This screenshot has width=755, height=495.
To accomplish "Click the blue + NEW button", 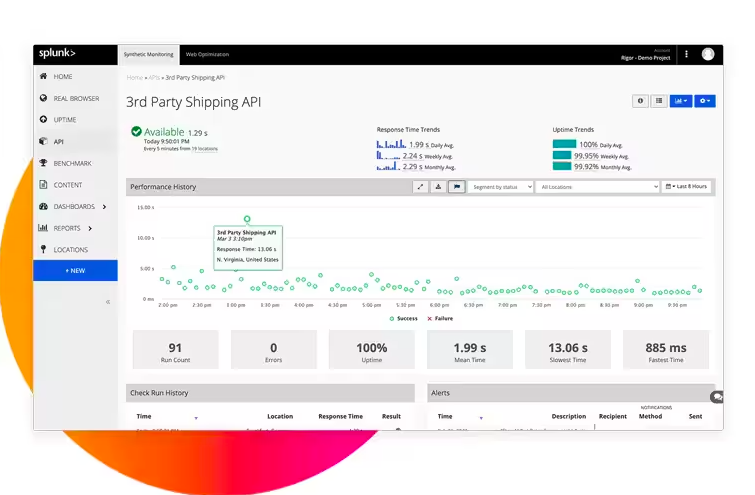I will pyautogui.click(x=75, y=271).
